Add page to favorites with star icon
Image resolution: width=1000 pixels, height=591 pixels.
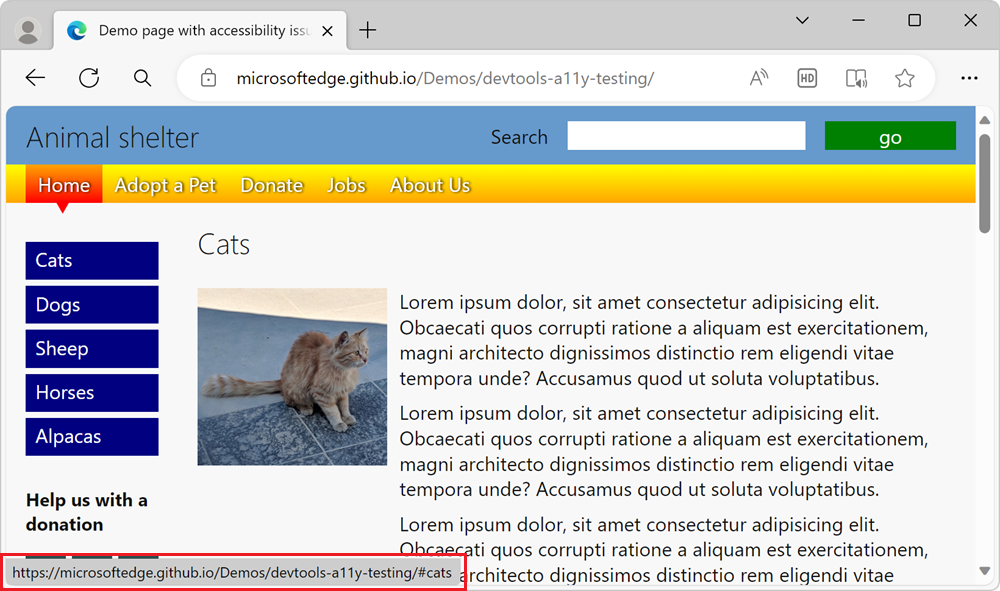tap(904, 78)
